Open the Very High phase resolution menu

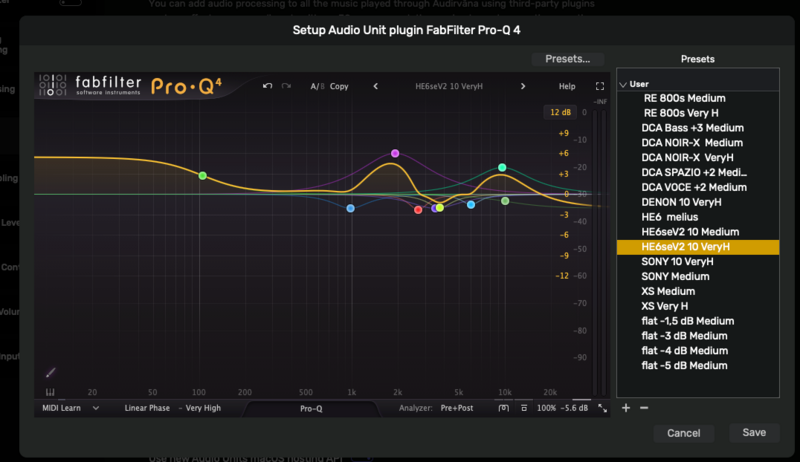(203, 408)
